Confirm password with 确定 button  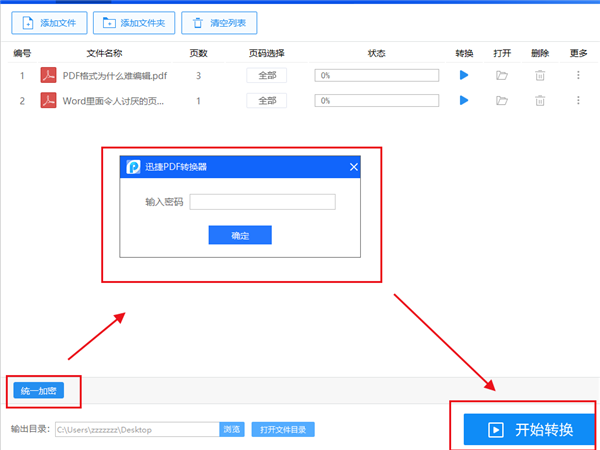[x=240, y=235]
